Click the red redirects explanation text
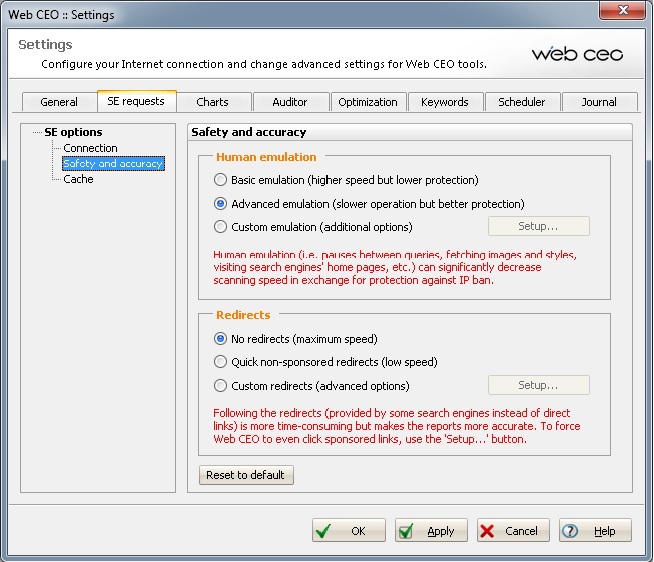Image resolution: width=654 pixels, height=562 pixels. tap(397, 426)
